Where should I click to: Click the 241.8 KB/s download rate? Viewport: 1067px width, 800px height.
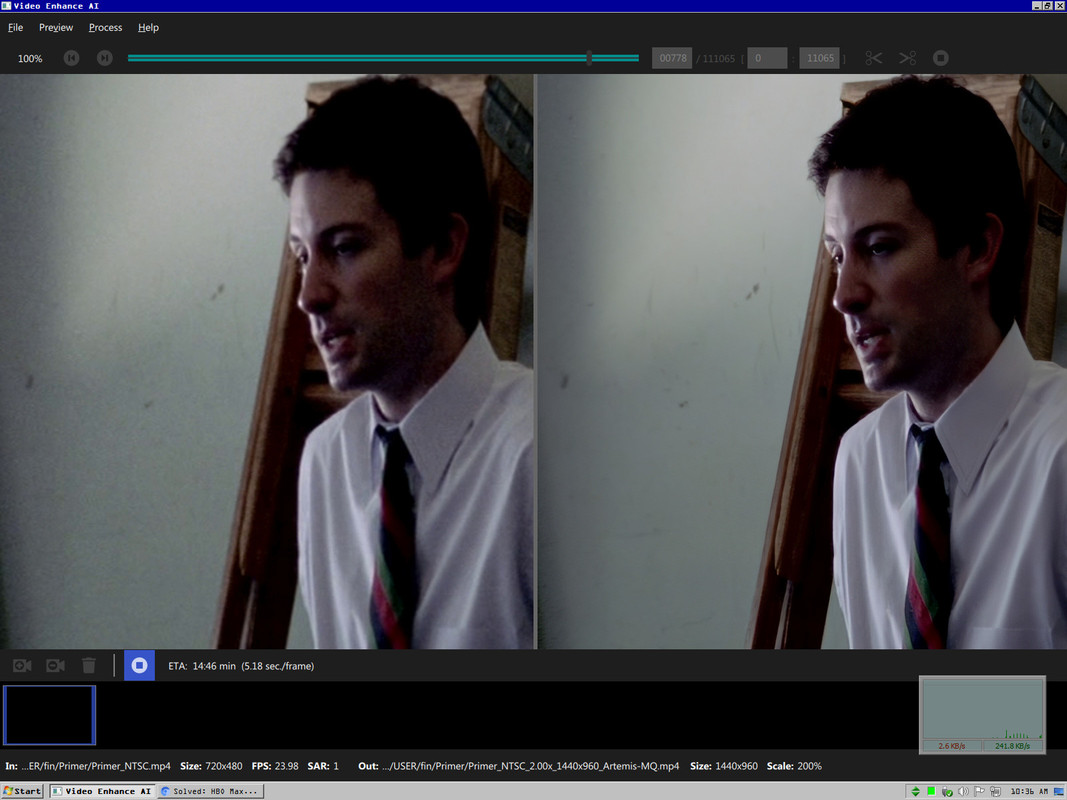click(1012, 746)
